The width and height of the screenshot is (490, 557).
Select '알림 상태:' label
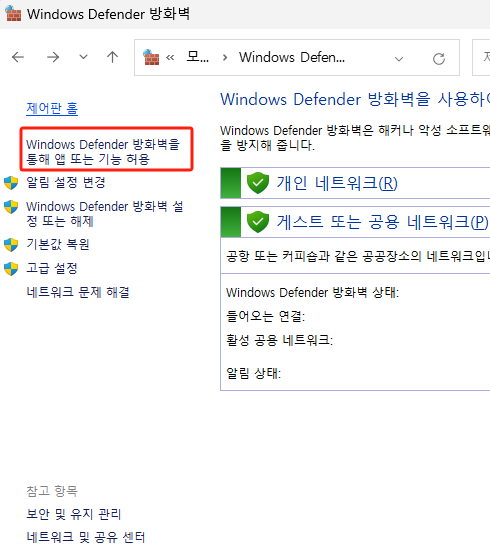[254, 373]
